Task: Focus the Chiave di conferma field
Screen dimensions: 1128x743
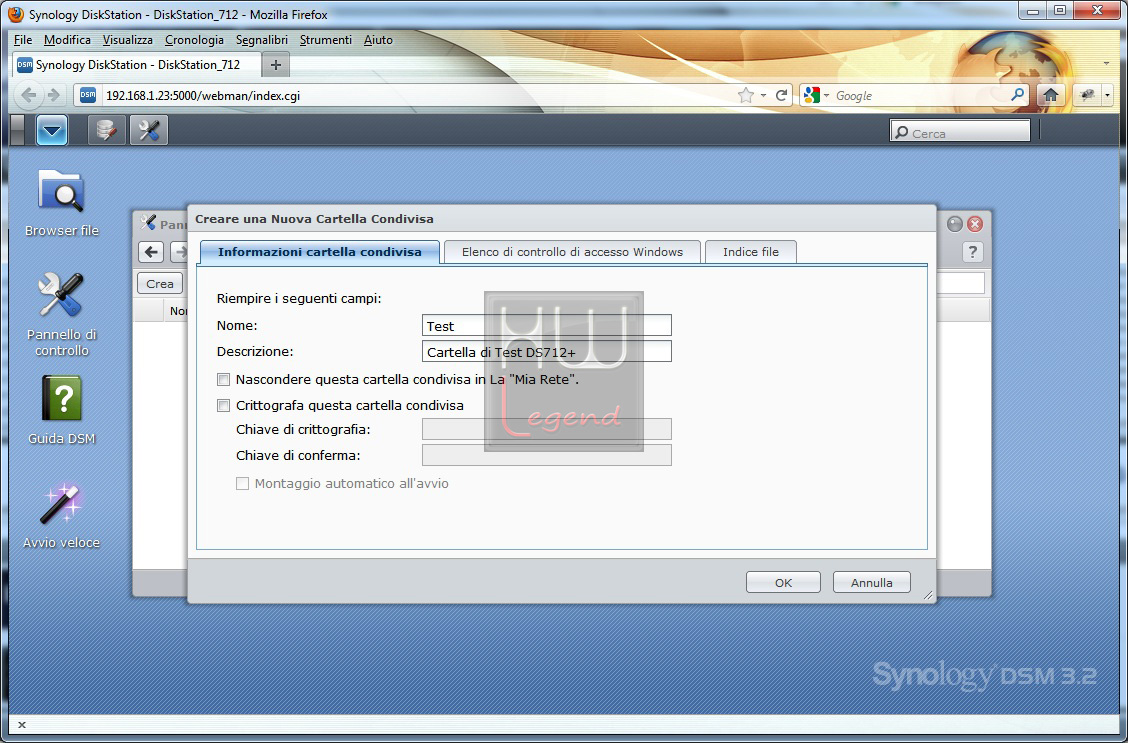Action: click(x=547, y=455)
